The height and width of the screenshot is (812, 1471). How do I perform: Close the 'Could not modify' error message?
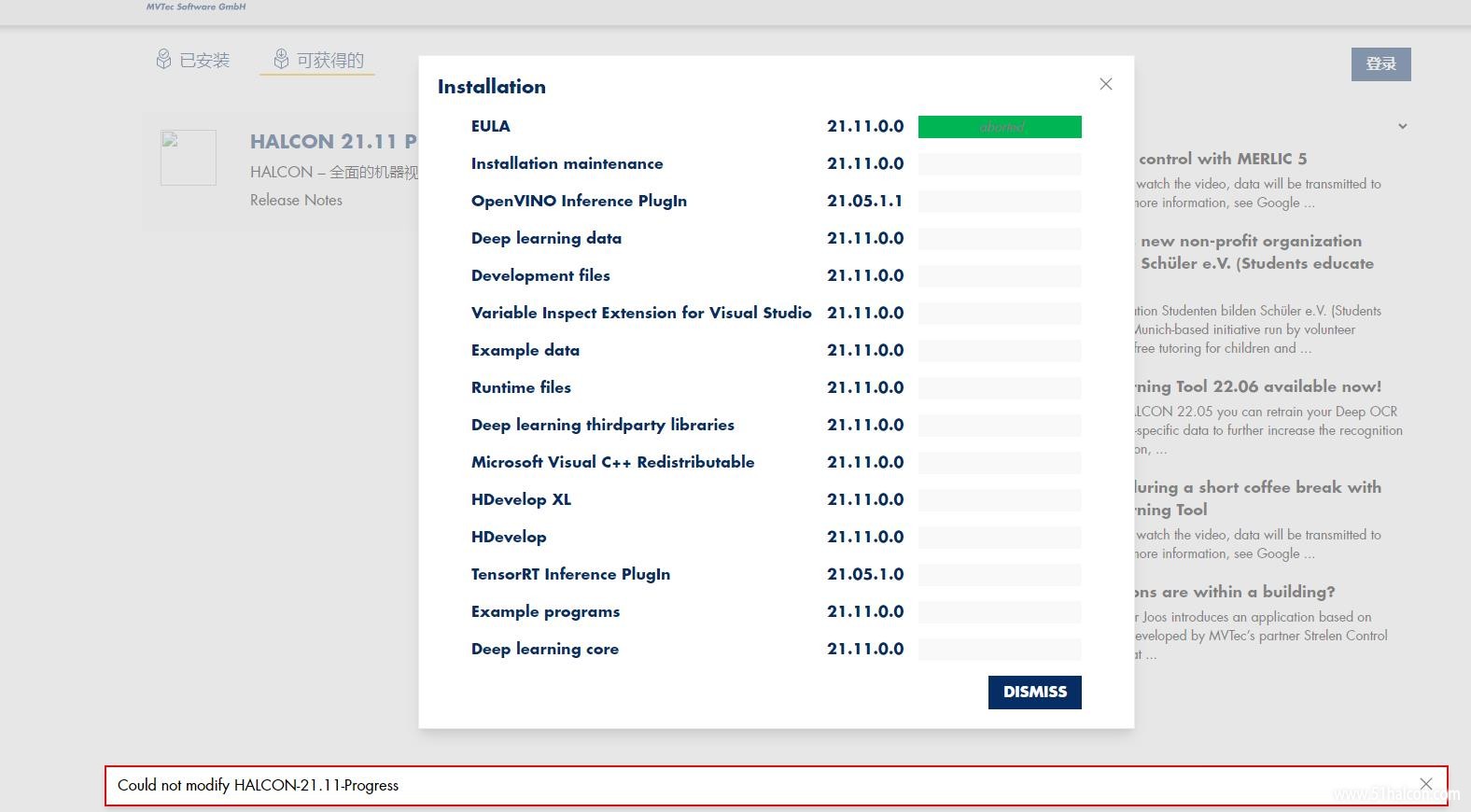[x=1425, y=784]
